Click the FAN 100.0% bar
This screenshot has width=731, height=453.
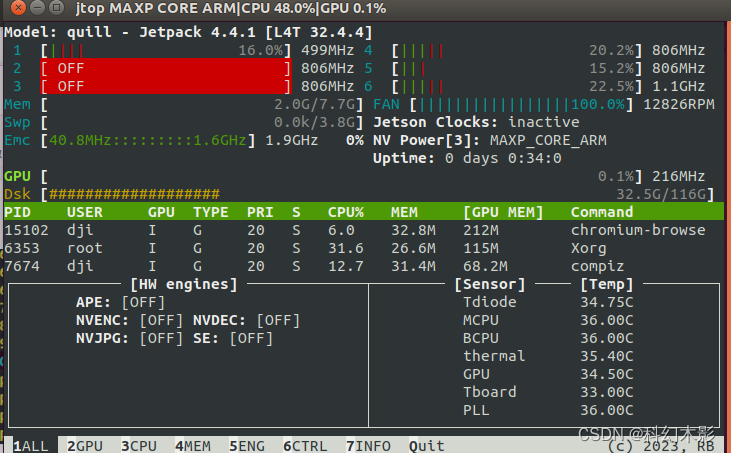point(522,104)
